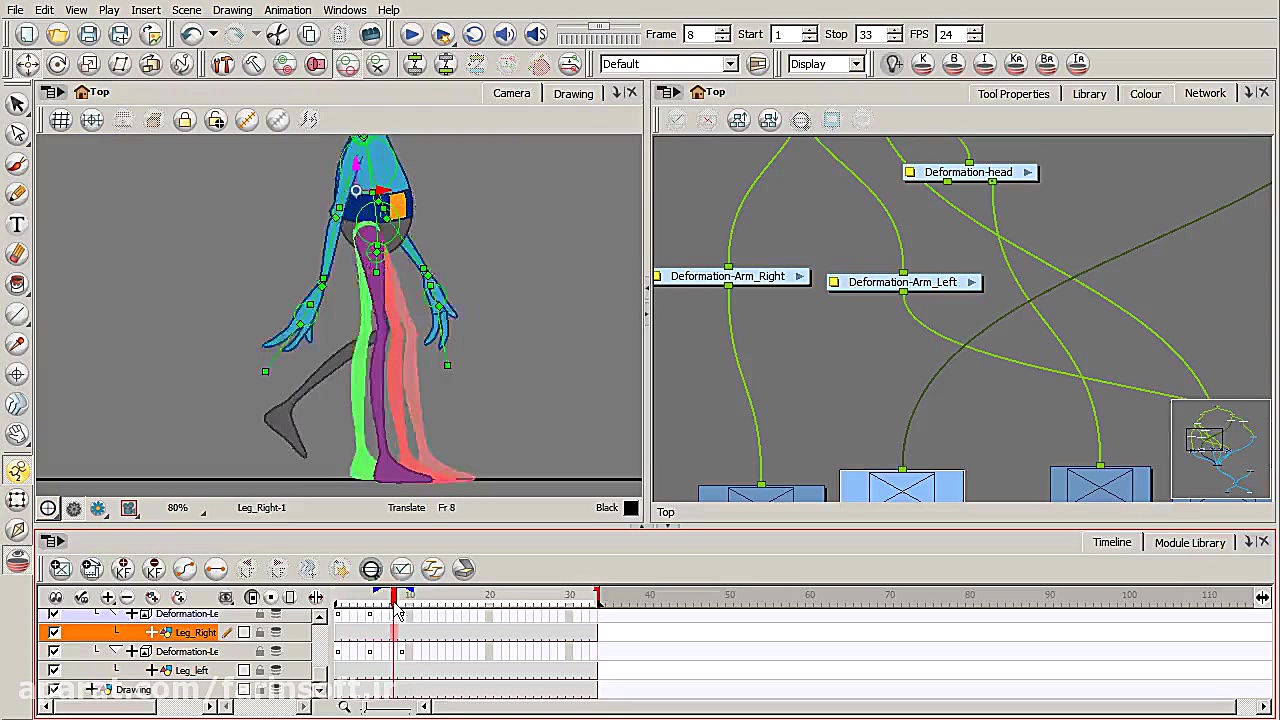Toggle checkbox of Deformation-Le row above Leg_left

point(54,651)
